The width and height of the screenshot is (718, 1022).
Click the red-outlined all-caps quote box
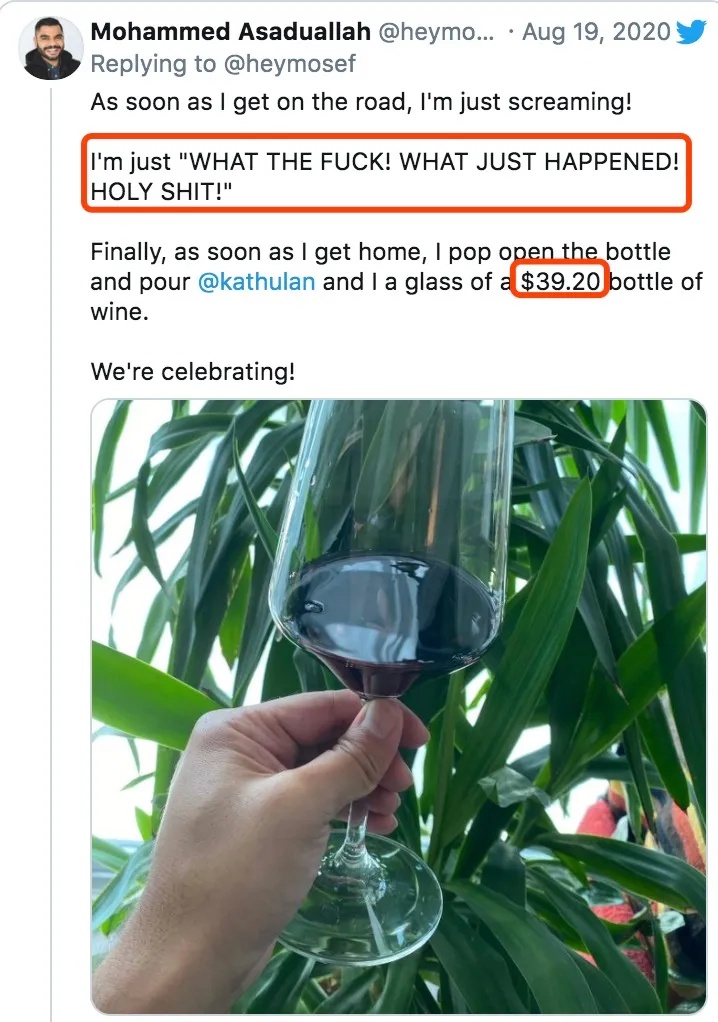point(386,176)
